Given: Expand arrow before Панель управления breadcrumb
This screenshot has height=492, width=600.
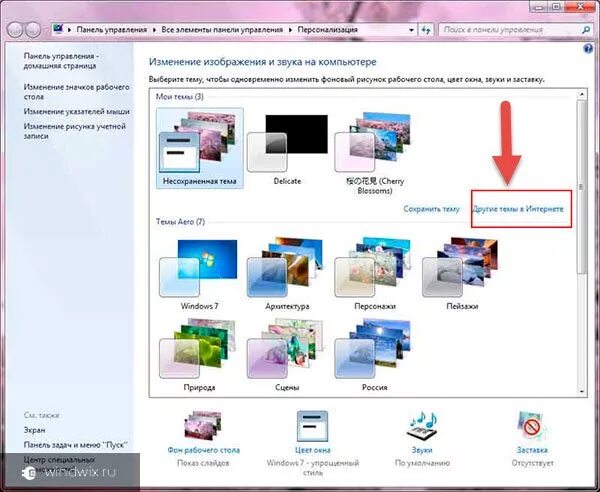Looking at the screenshot, I should tap(70, 30).
